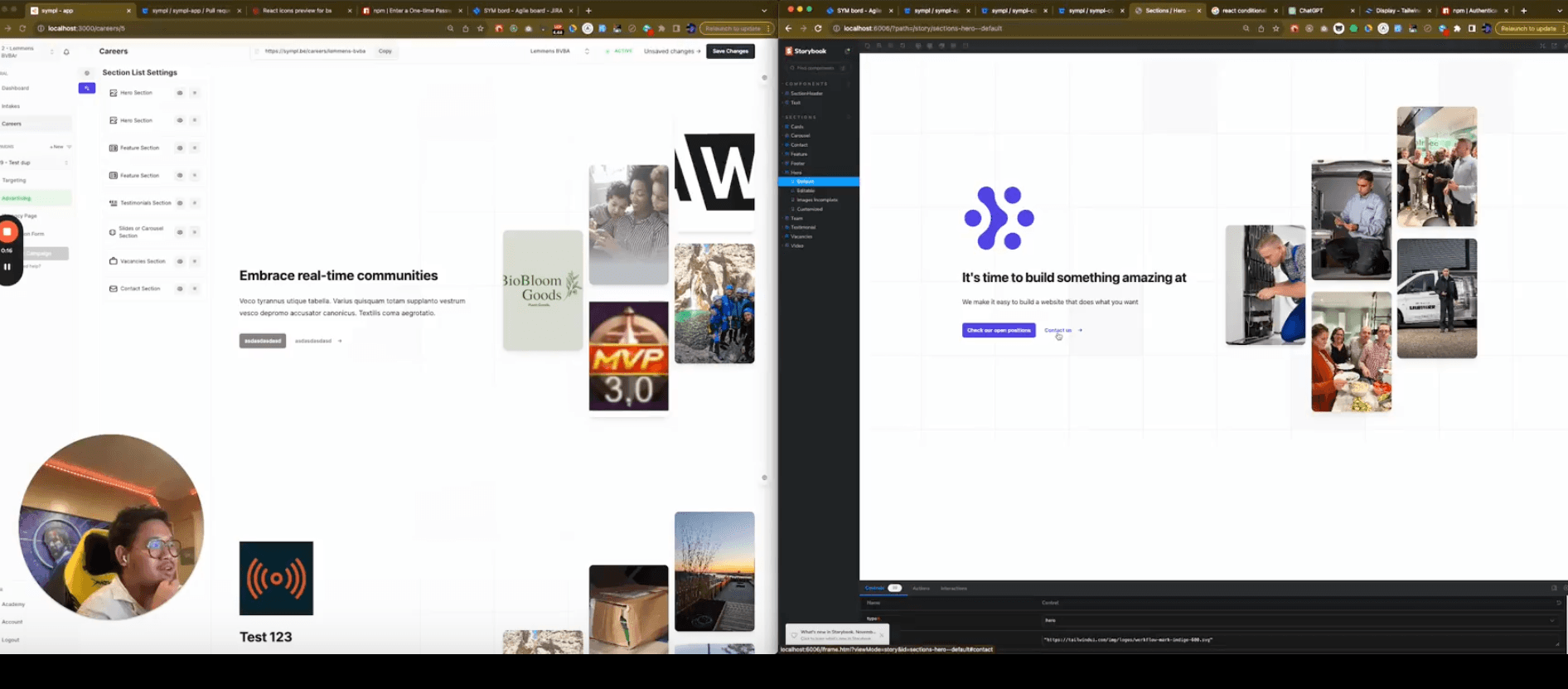1568x689 pixels.
Task: Dismiss the What's new in Storybook notification
Action: coord(882,635)
